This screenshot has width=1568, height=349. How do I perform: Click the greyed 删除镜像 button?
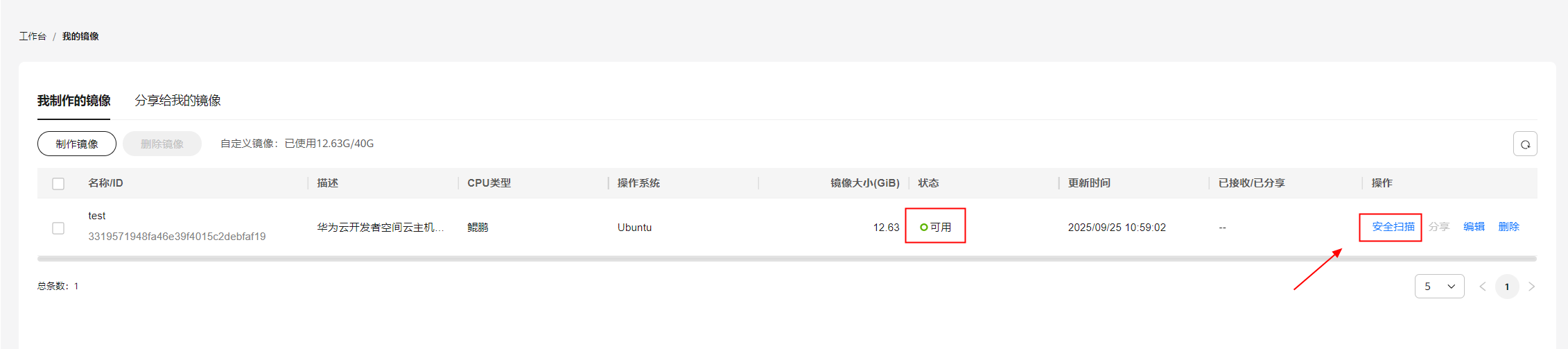click(162, 144)
